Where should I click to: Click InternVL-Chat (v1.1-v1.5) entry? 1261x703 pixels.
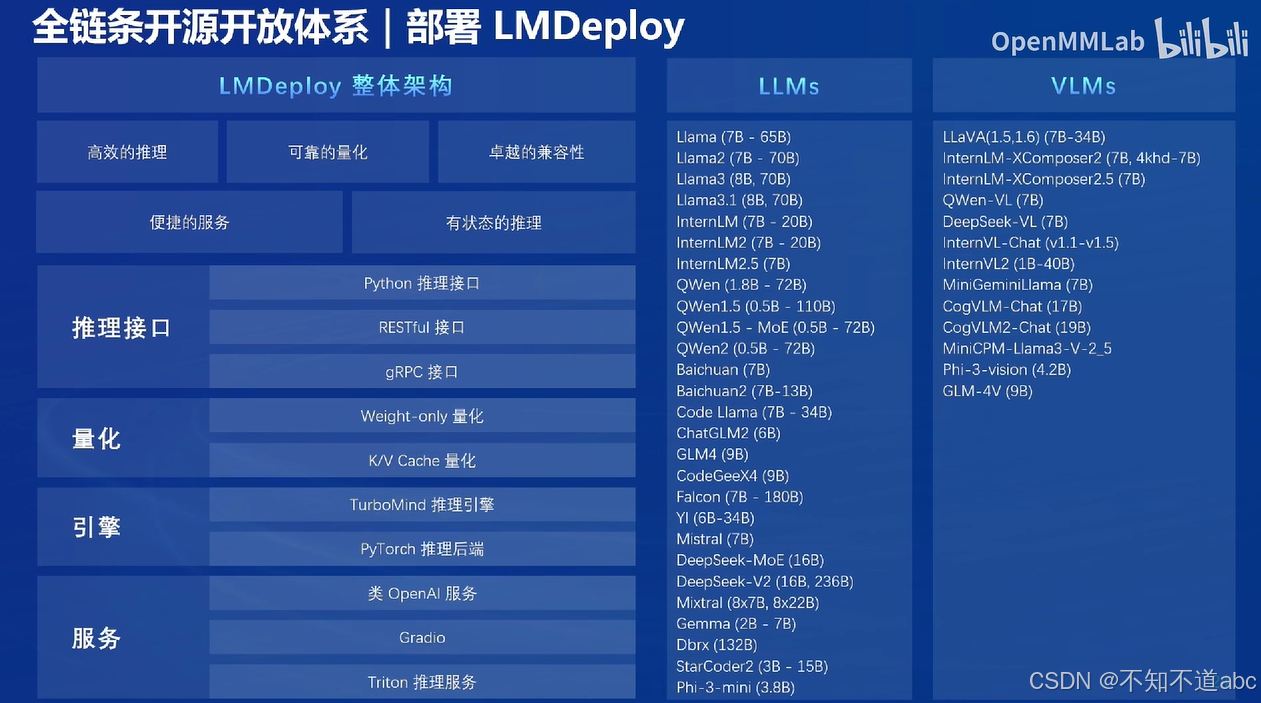(1030, 243)
